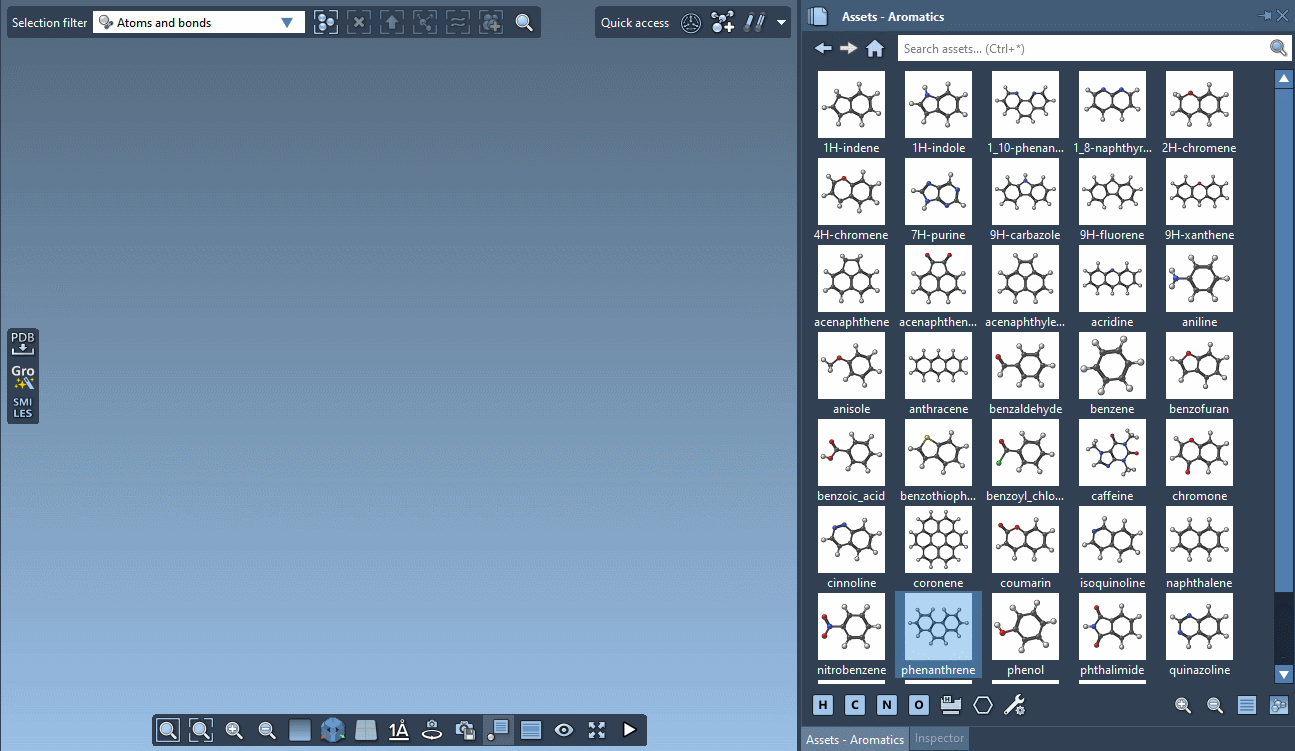1295x751 pixels.
Task: Click the assets panel down scroll arrow
Action: (x=1284, y=674)
